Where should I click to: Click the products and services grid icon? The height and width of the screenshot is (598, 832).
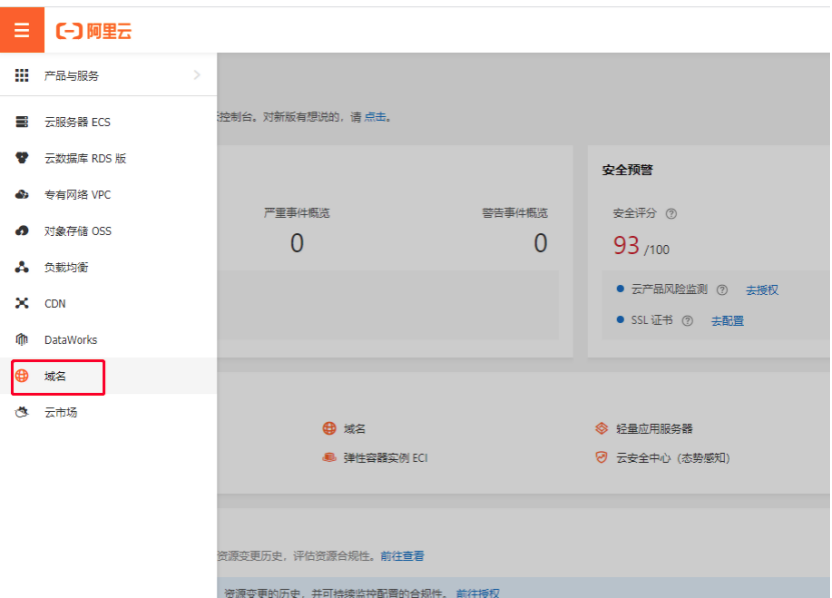[22, 75]
